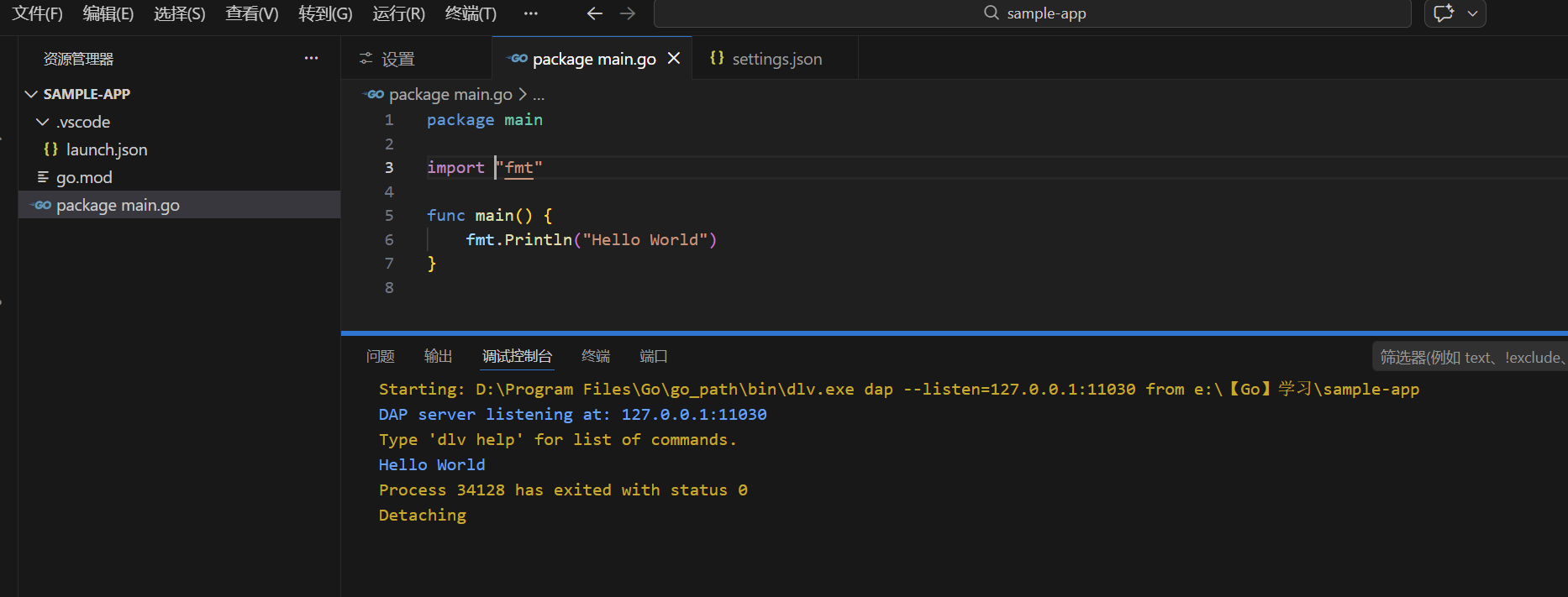
Task: Collapse the .vscode folder
Action: 43,122
